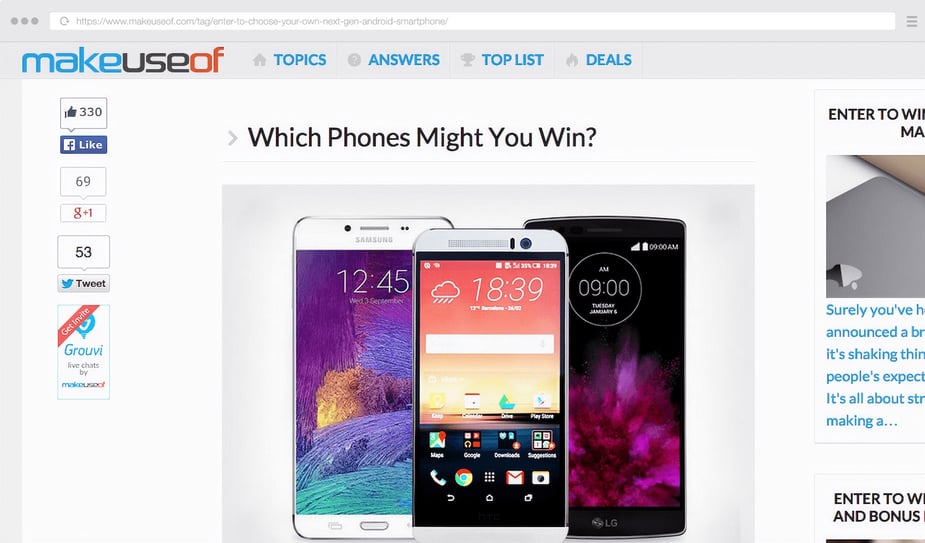This screenshot has height=543, width=925.
Task: Click the flame icon beside DEALS
Action: click(572, 60)
